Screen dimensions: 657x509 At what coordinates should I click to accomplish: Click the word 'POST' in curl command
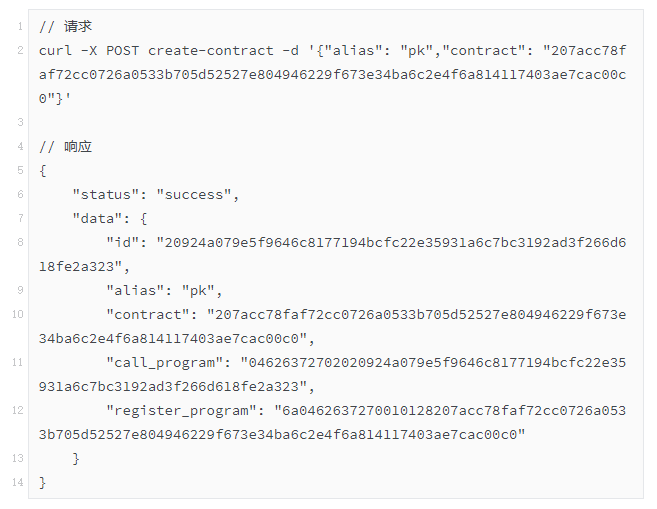click(122, 51)
